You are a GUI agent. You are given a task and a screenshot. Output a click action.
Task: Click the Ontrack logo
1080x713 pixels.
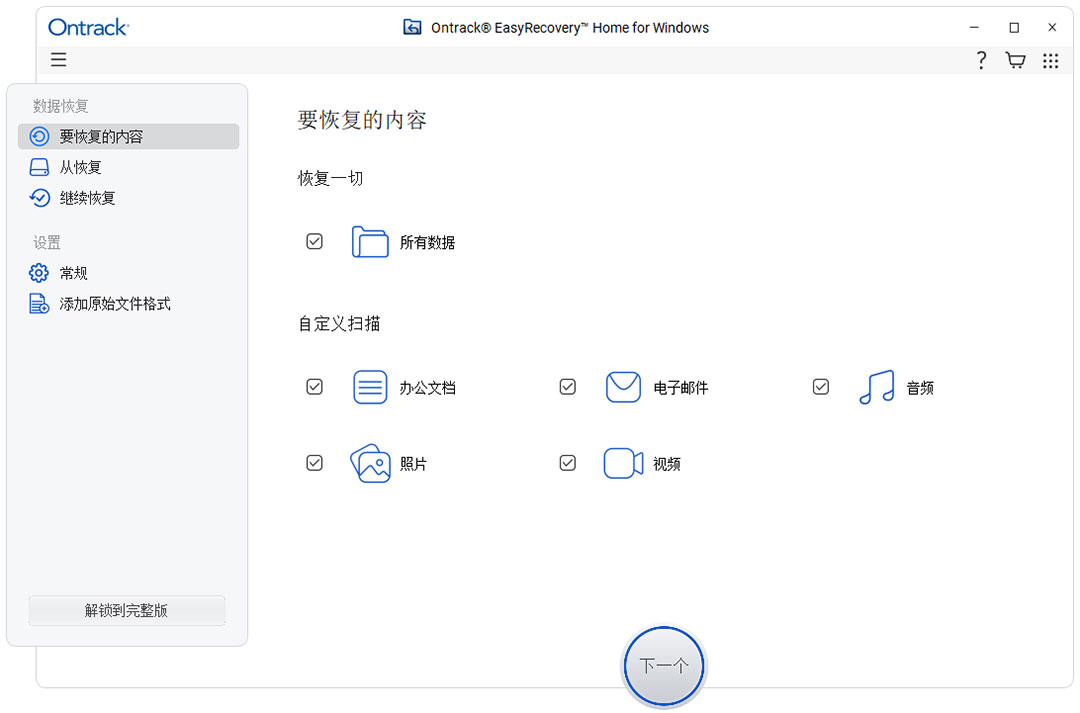[x=87, y=27]
